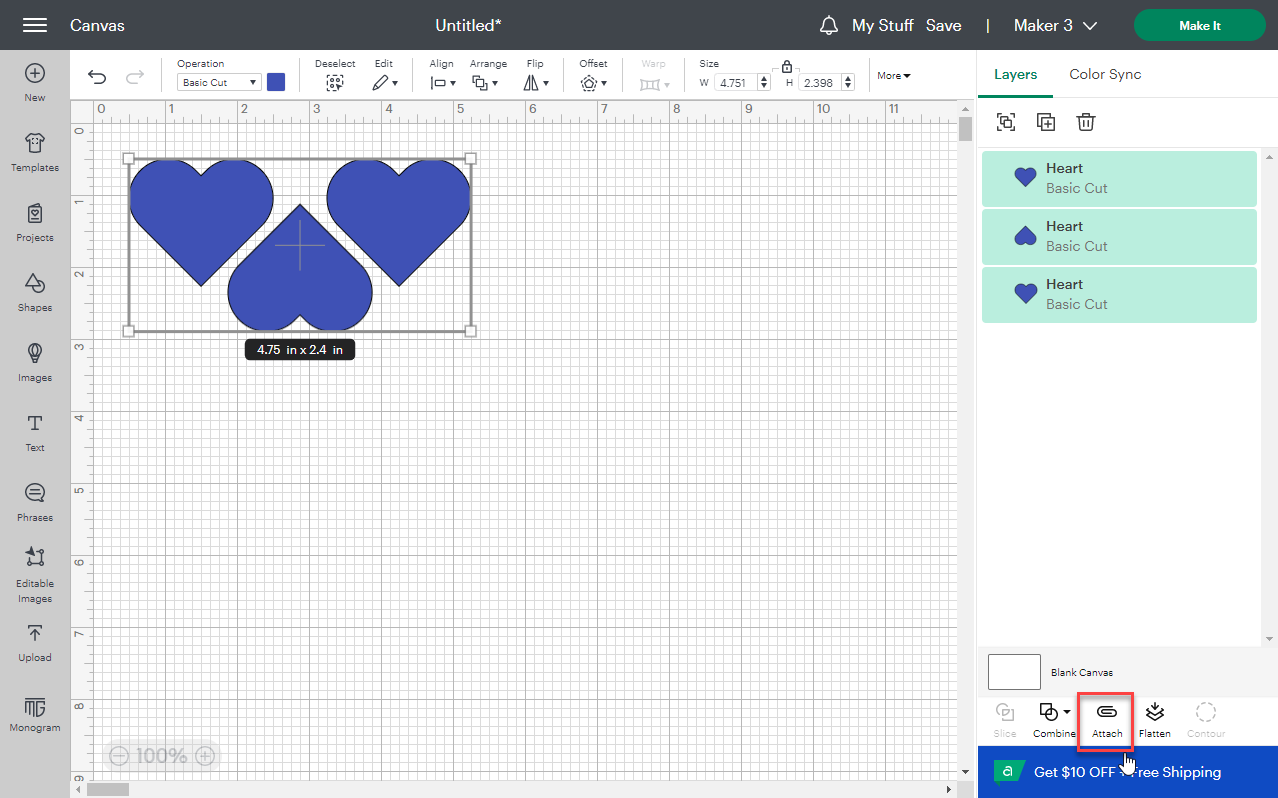The width and height of the screenshot is (1278, 798).
Task: Open the Operation Basic Cut dropdown
Action: tap(219, 83)
